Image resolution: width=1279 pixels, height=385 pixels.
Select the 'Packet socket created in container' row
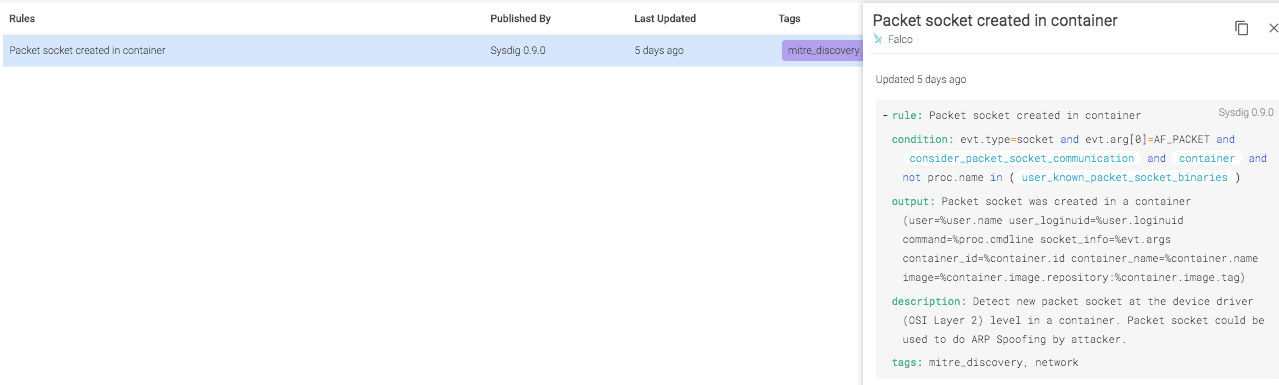tap(432, 50)
